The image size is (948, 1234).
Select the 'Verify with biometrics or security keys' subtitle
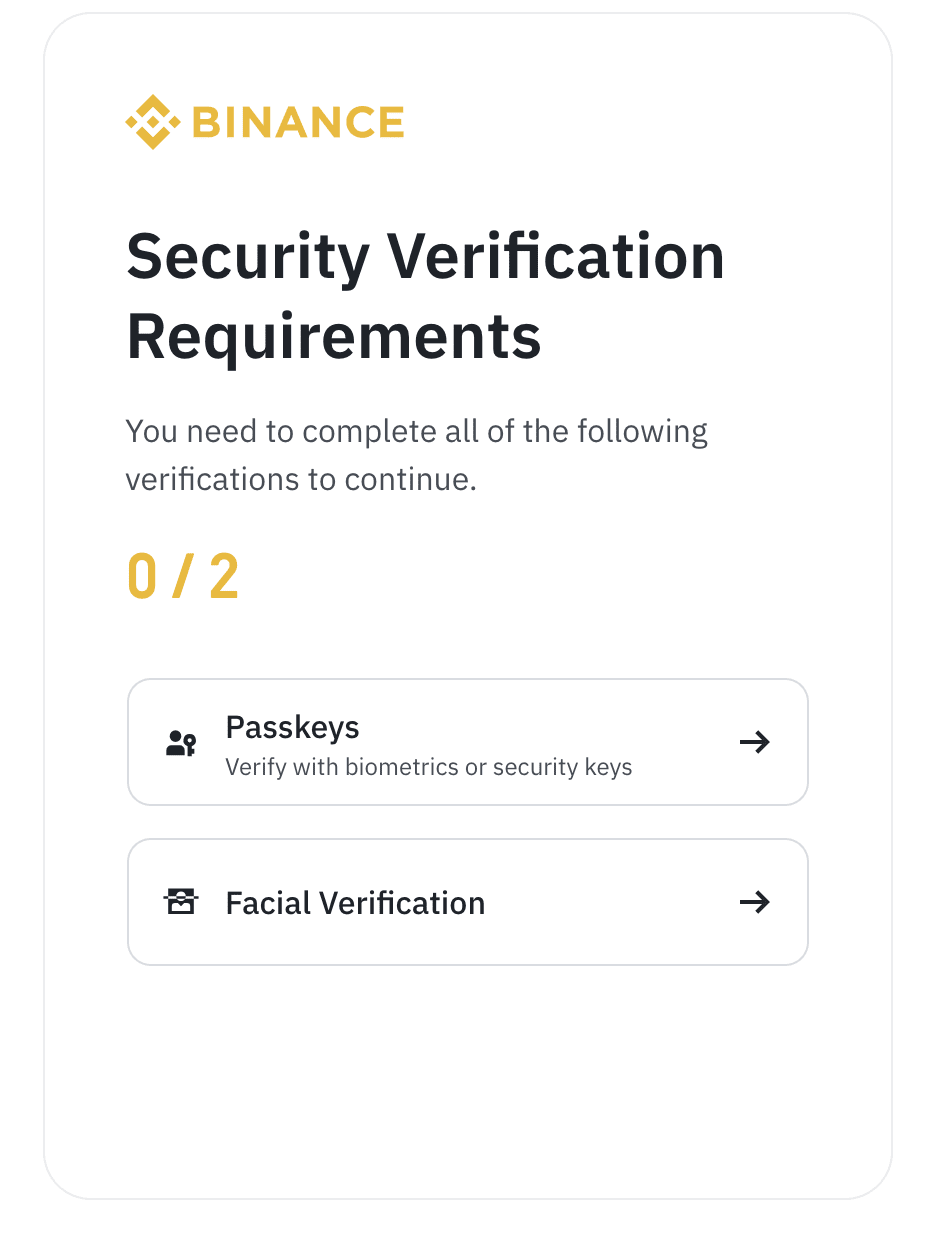point(428,768)
